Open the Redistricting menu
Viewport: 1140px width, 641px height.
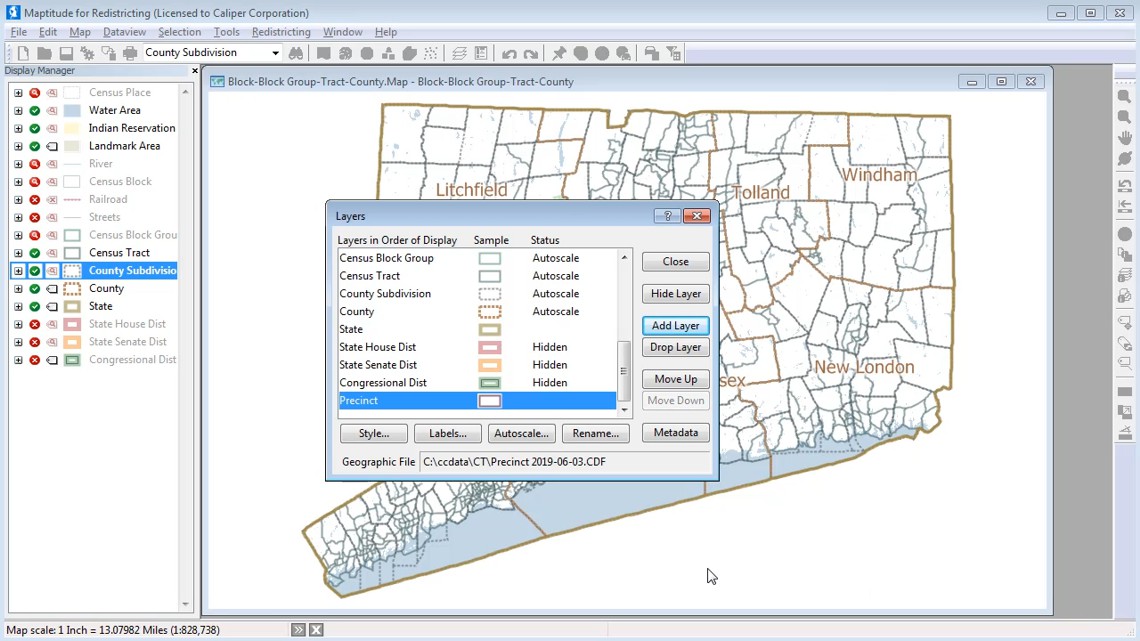(281, 31)
